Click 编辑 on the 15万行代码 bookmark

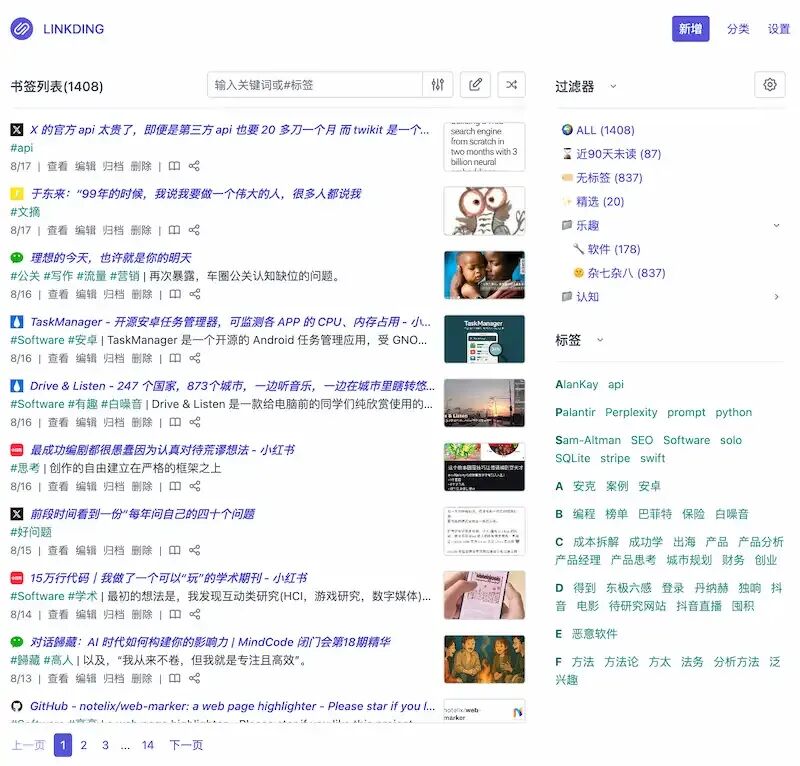[86, 614]
